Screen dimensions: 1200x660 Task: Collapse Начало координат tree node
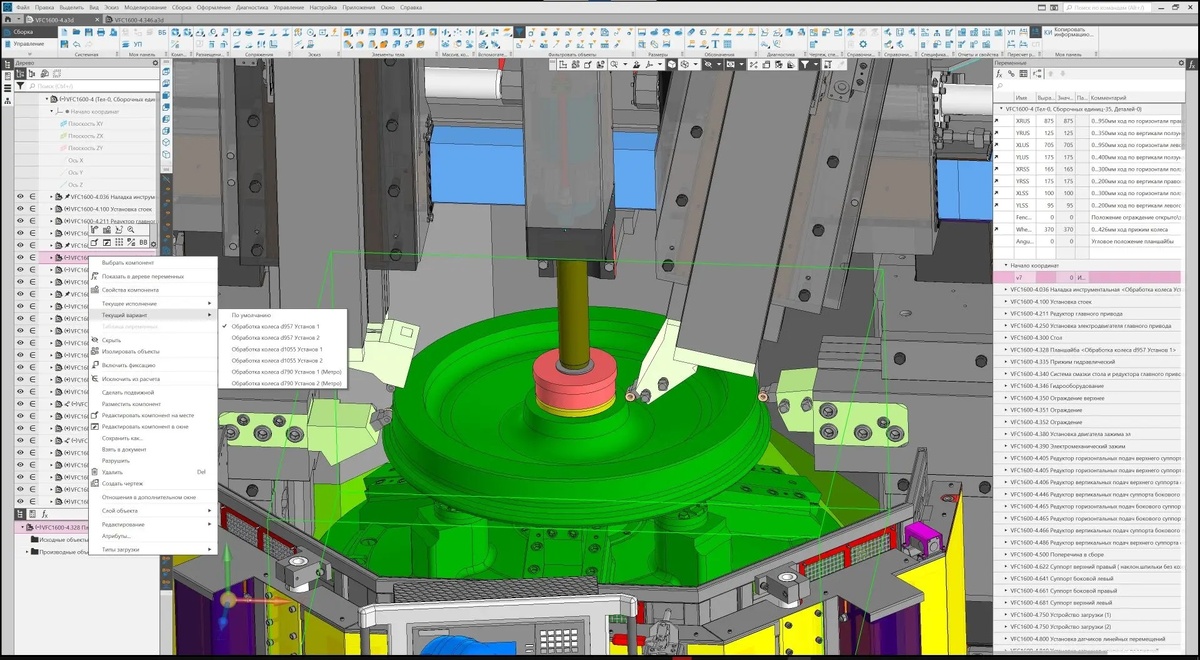click(x=51, y=111)
